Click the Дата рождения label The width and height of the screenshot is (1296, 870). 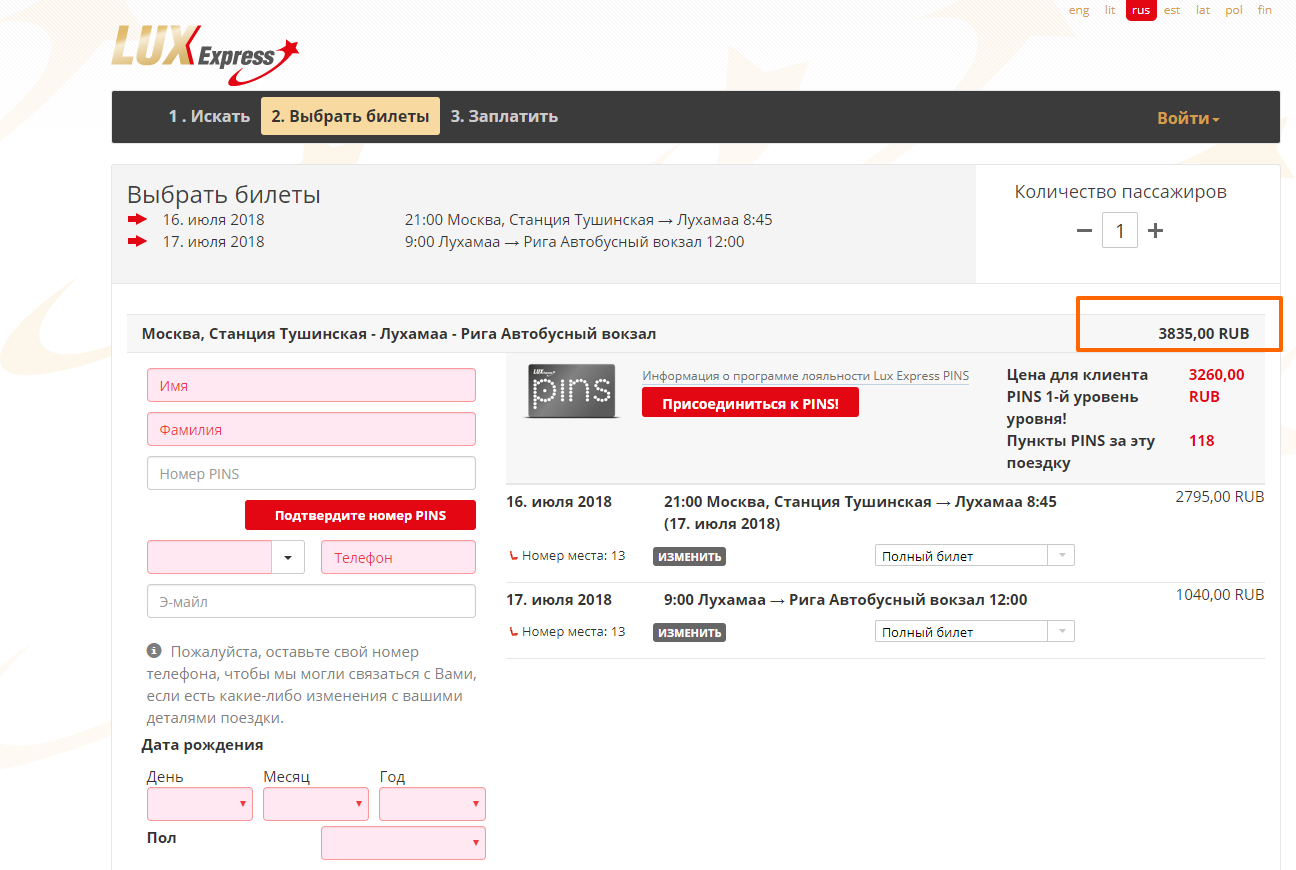[203, 745]
